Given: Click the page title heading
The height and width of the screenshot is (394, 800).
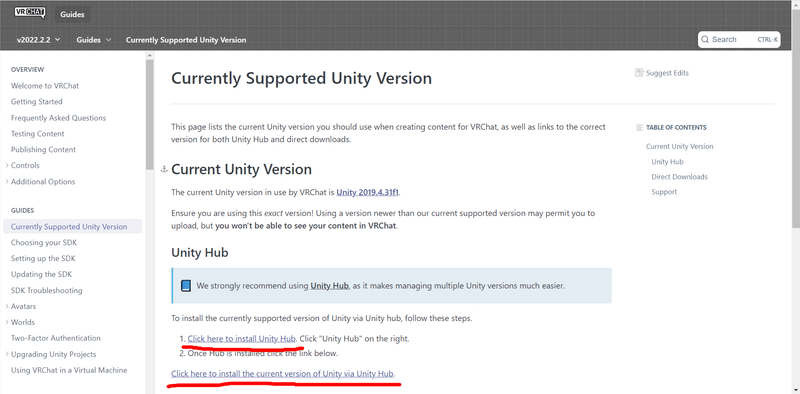Looking at the screenshot, I should click(302, 78).
